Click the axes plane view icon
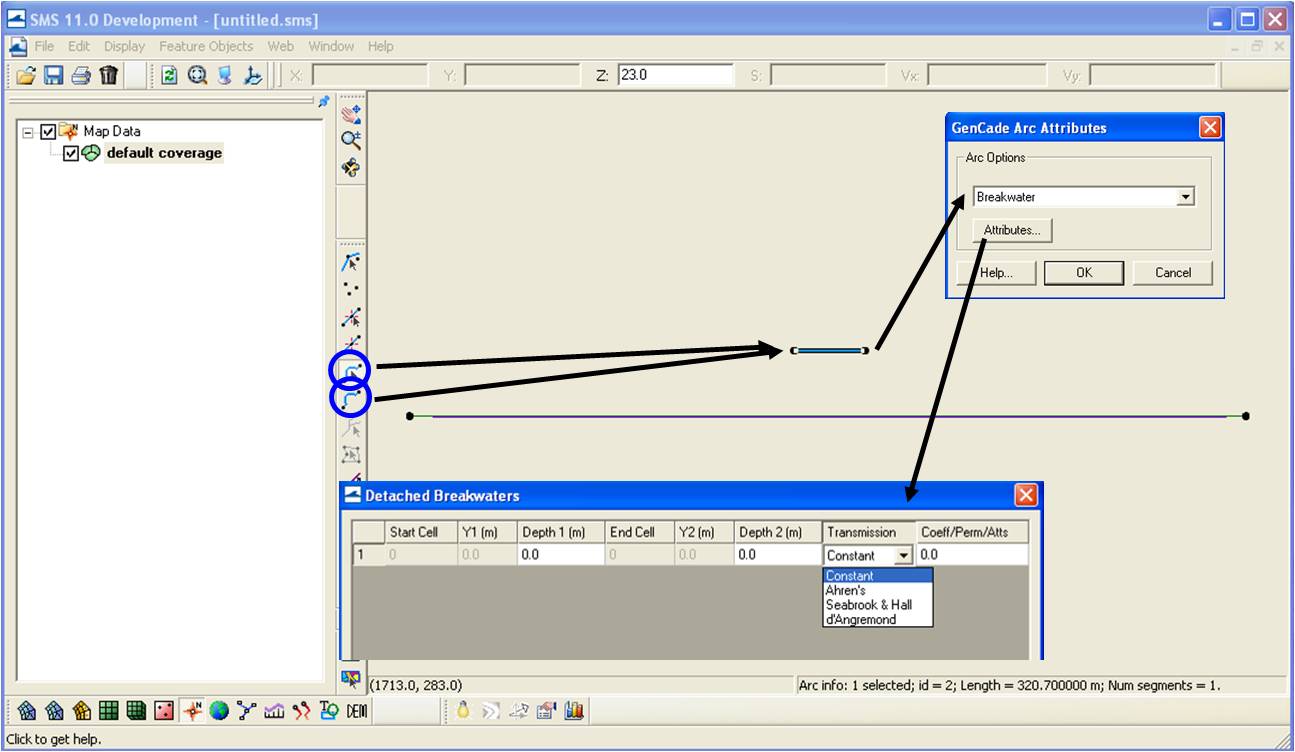The image size is (1295, 752). click(253, 75)
